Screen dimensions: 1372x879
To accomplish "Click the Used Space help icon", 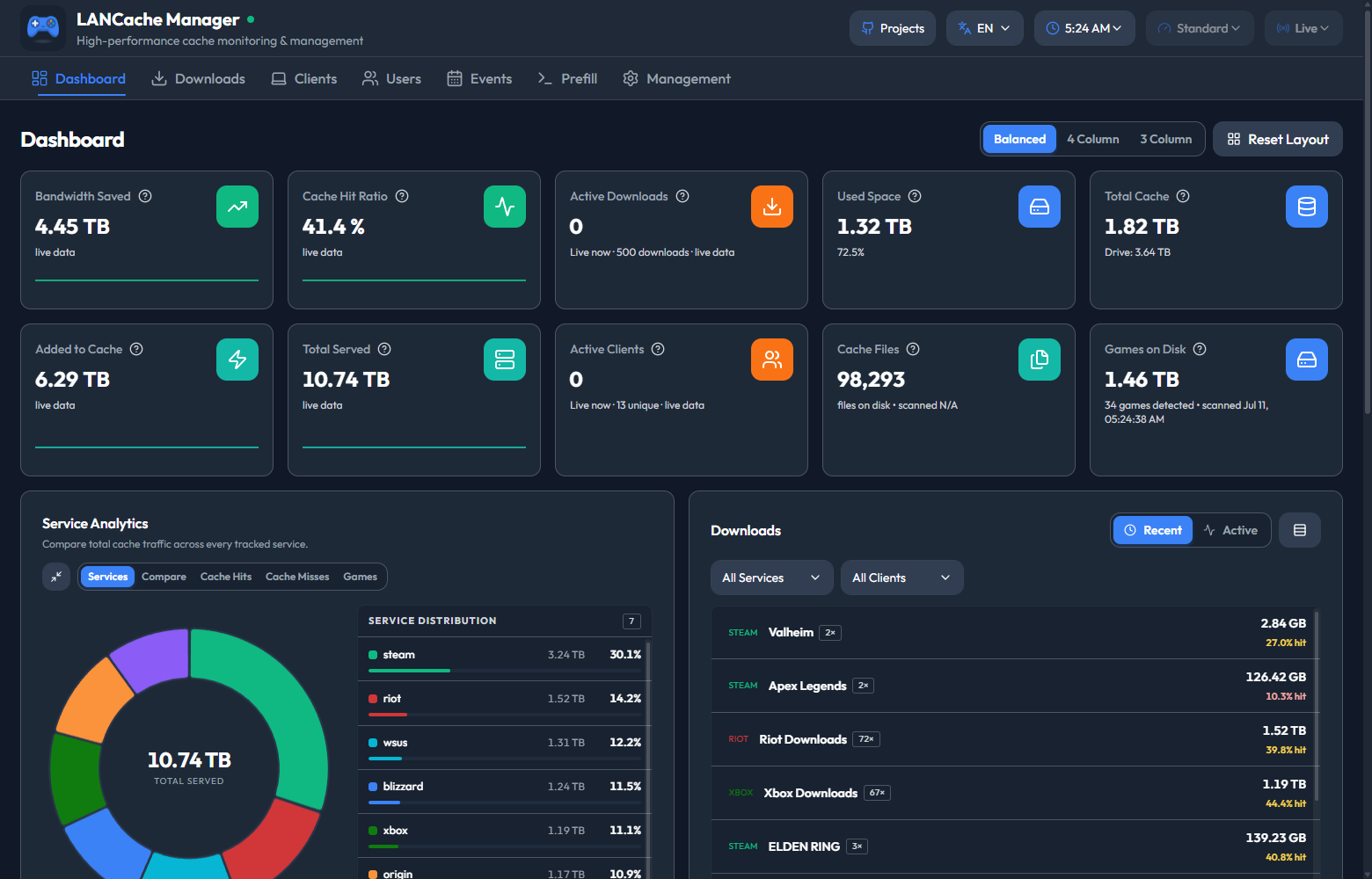I will [915, 196].
